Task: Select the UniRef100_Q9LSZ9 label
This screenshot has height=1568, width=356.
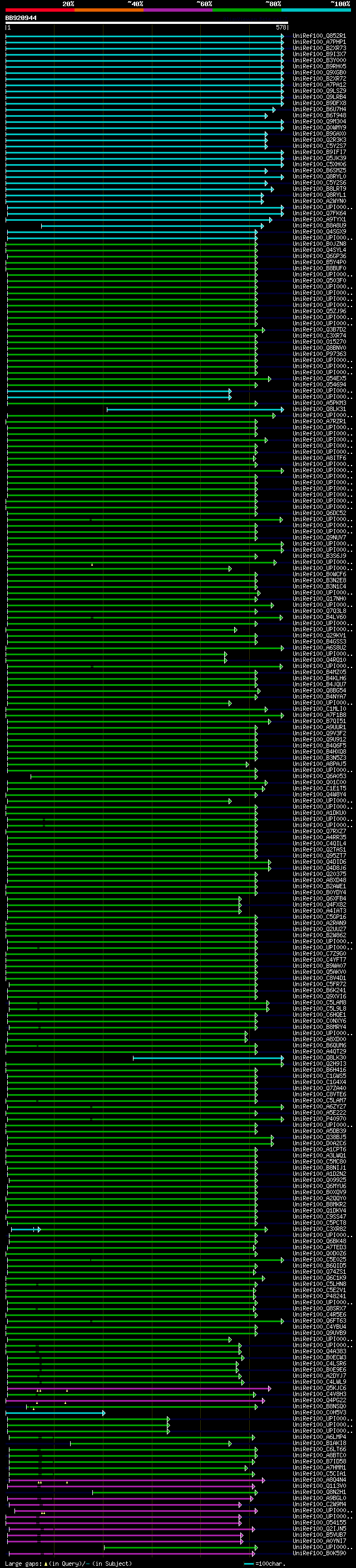Action: [319, 91]
